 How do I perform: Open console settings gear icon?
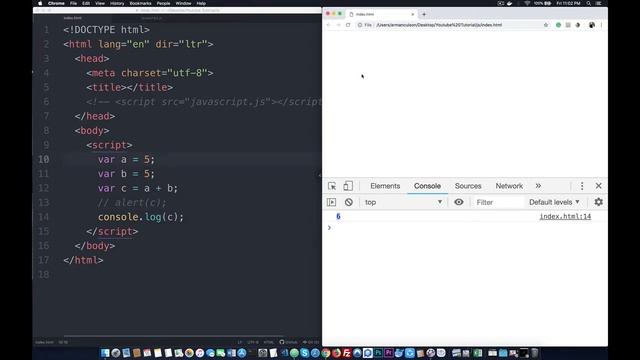pyautogui.click(x=598, y=202)
